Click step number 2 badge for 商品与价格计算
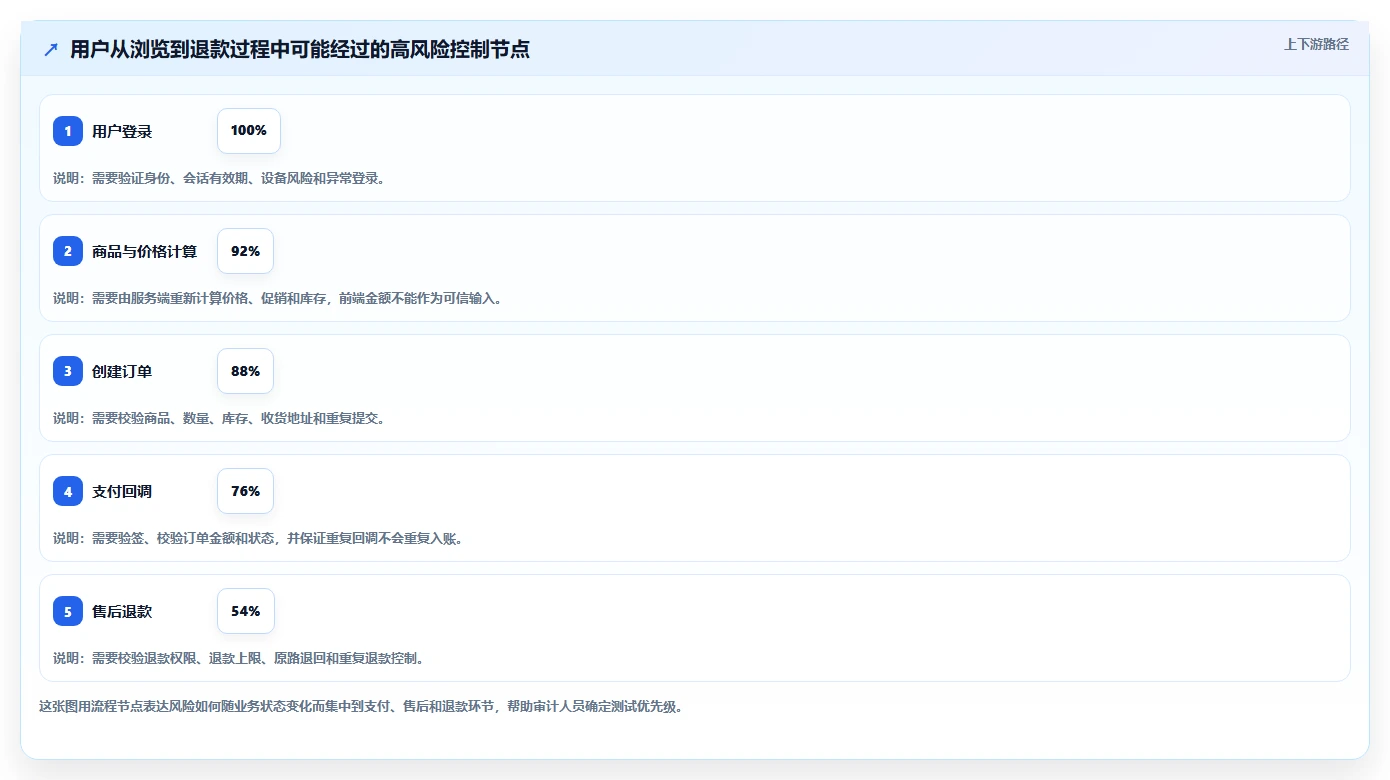 [68, 251]
